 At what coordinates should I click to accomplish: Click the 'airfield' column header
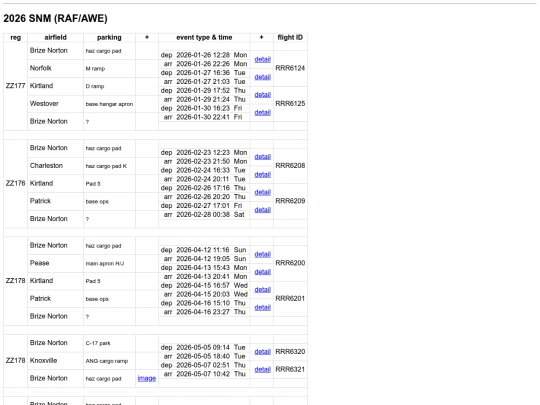click(55, 38)
